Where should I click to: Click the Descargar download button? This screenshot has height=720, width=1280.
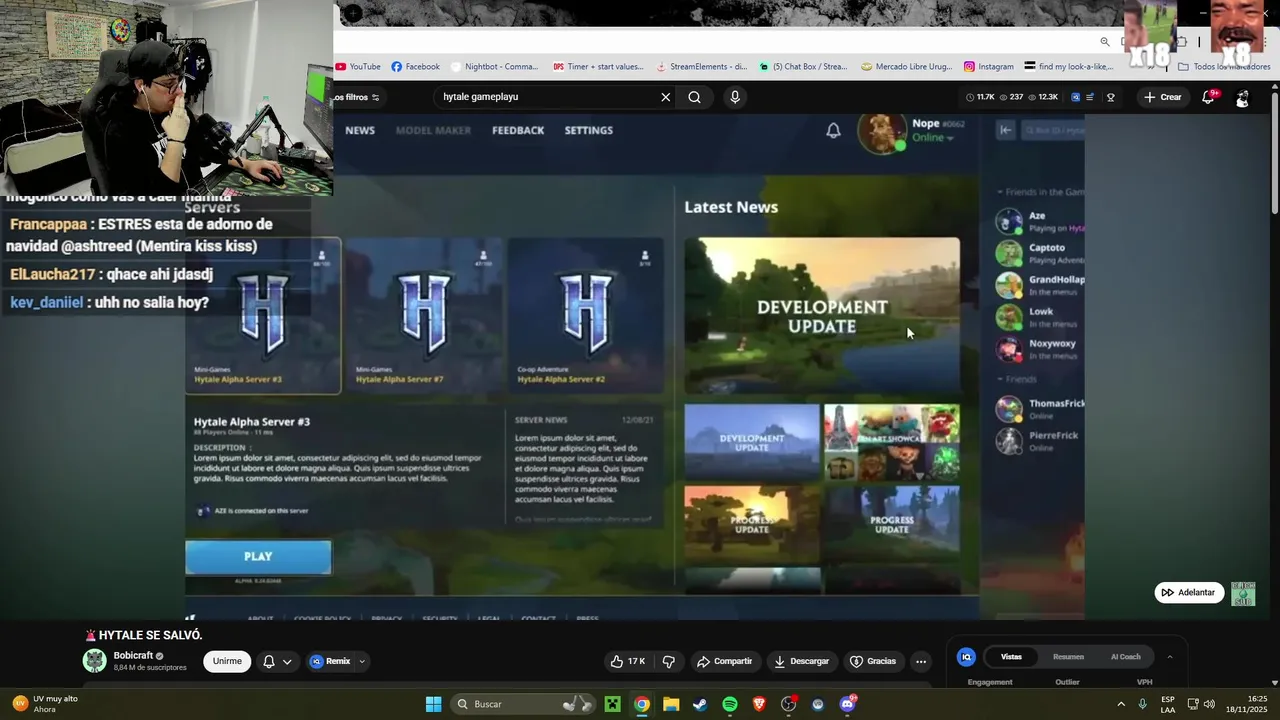pyautogui.click(x=803, y=661)
